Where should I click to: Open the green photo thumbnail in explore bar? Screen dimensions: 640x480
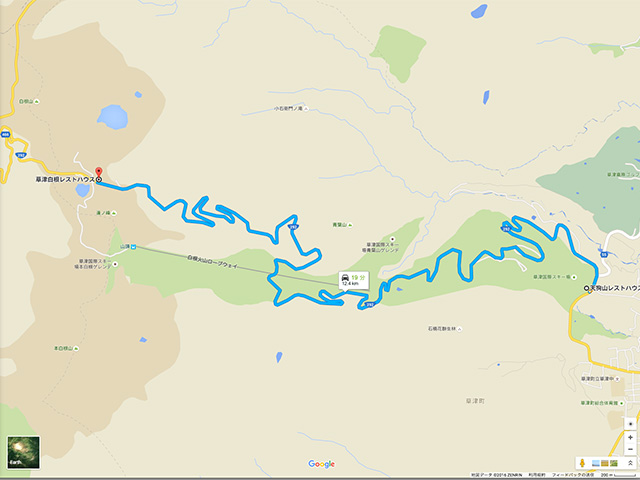[614, 463]
